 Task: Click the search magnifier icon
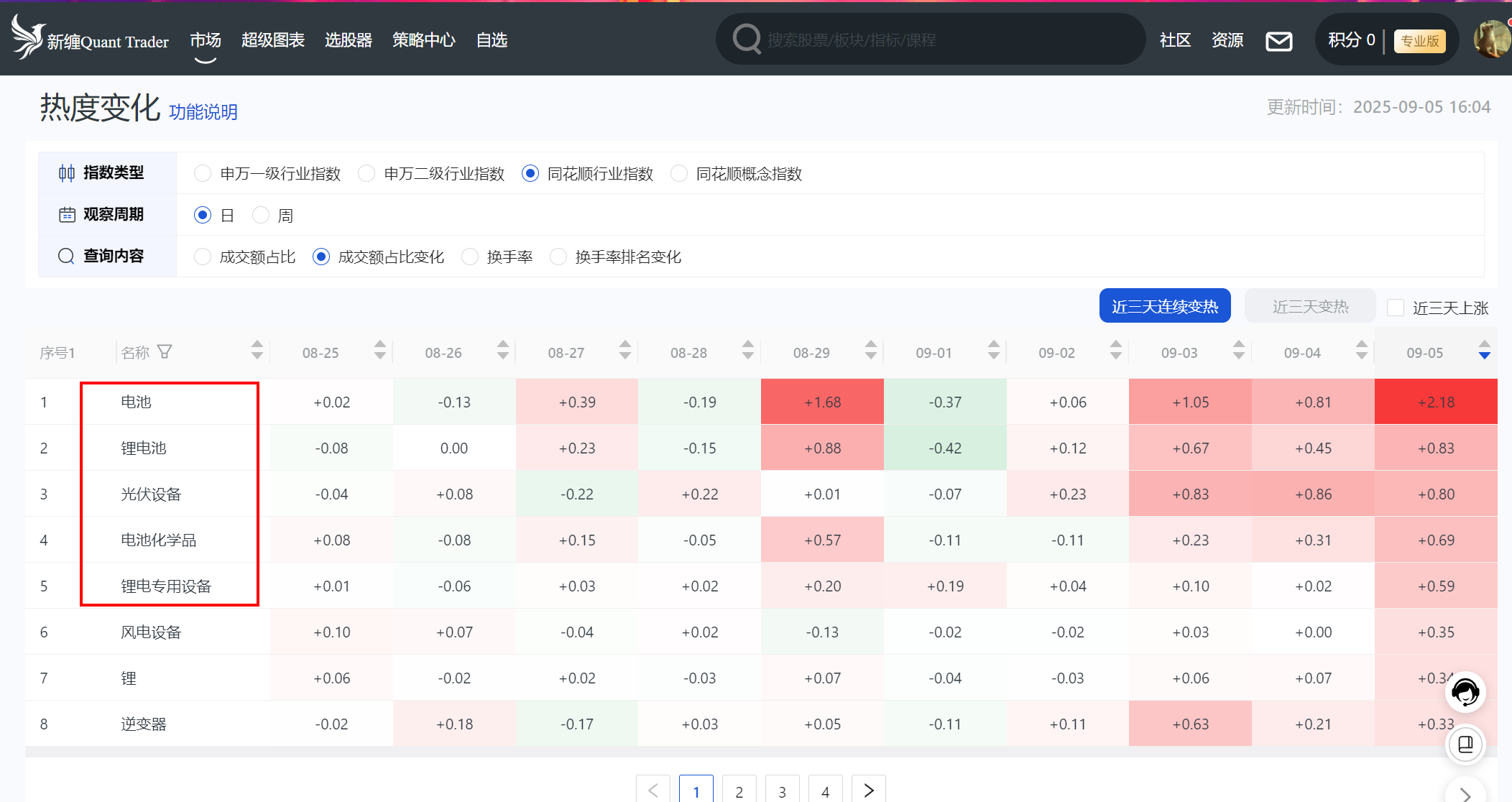[x=747, y=39]
